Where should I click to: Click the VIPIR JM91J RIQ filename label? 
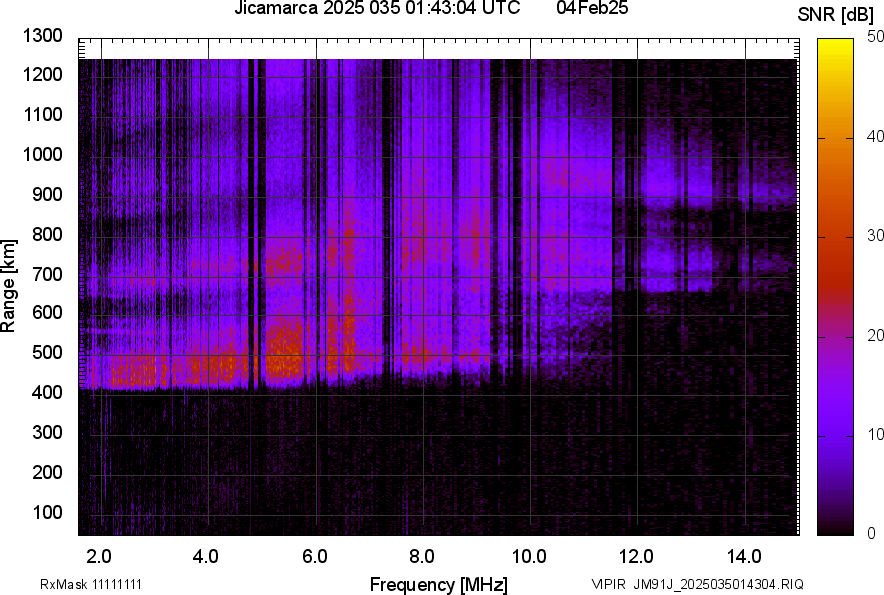pos(696,584)
